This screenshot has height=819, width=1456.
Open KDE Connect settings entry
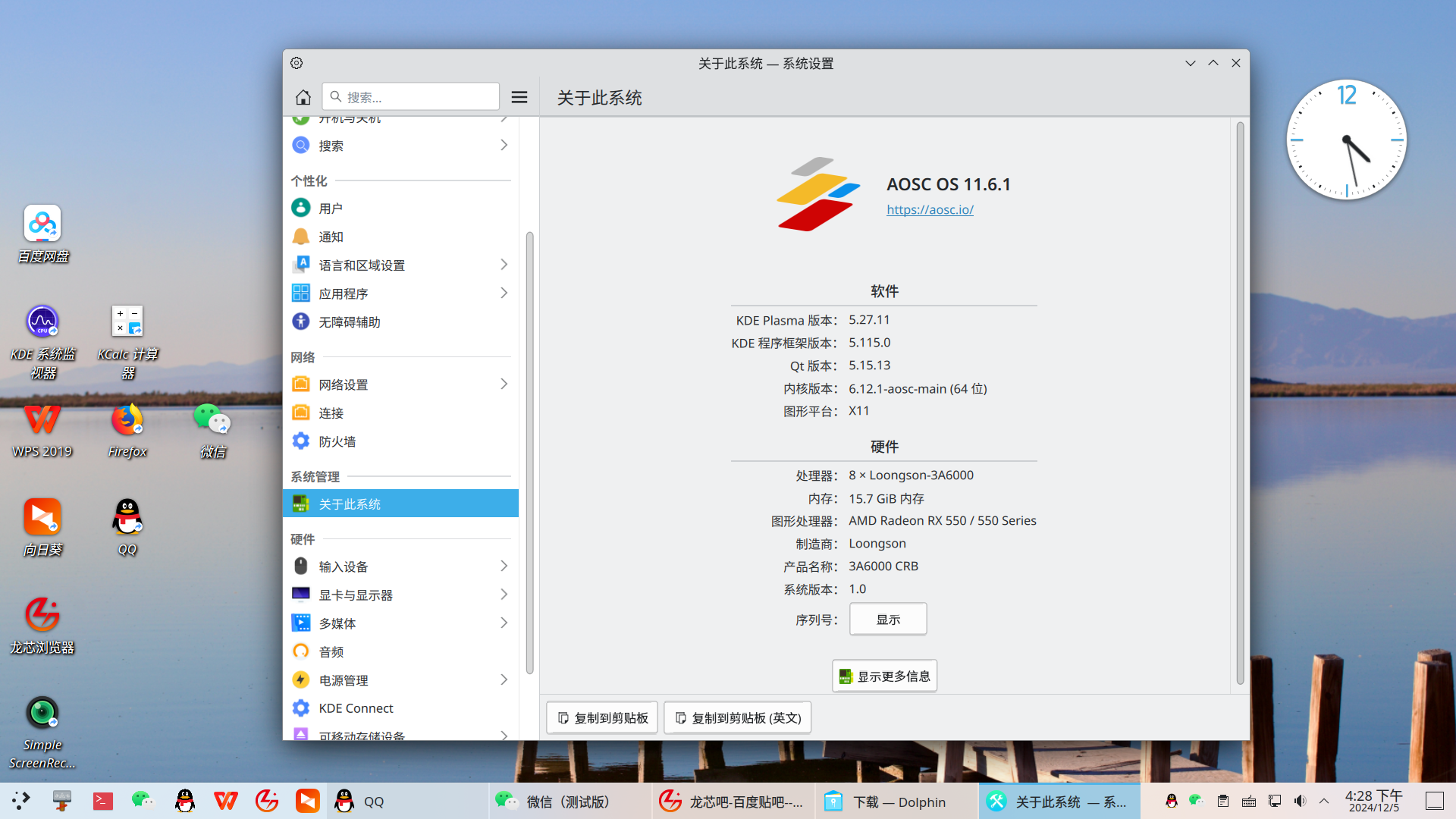tap(400, 708)
